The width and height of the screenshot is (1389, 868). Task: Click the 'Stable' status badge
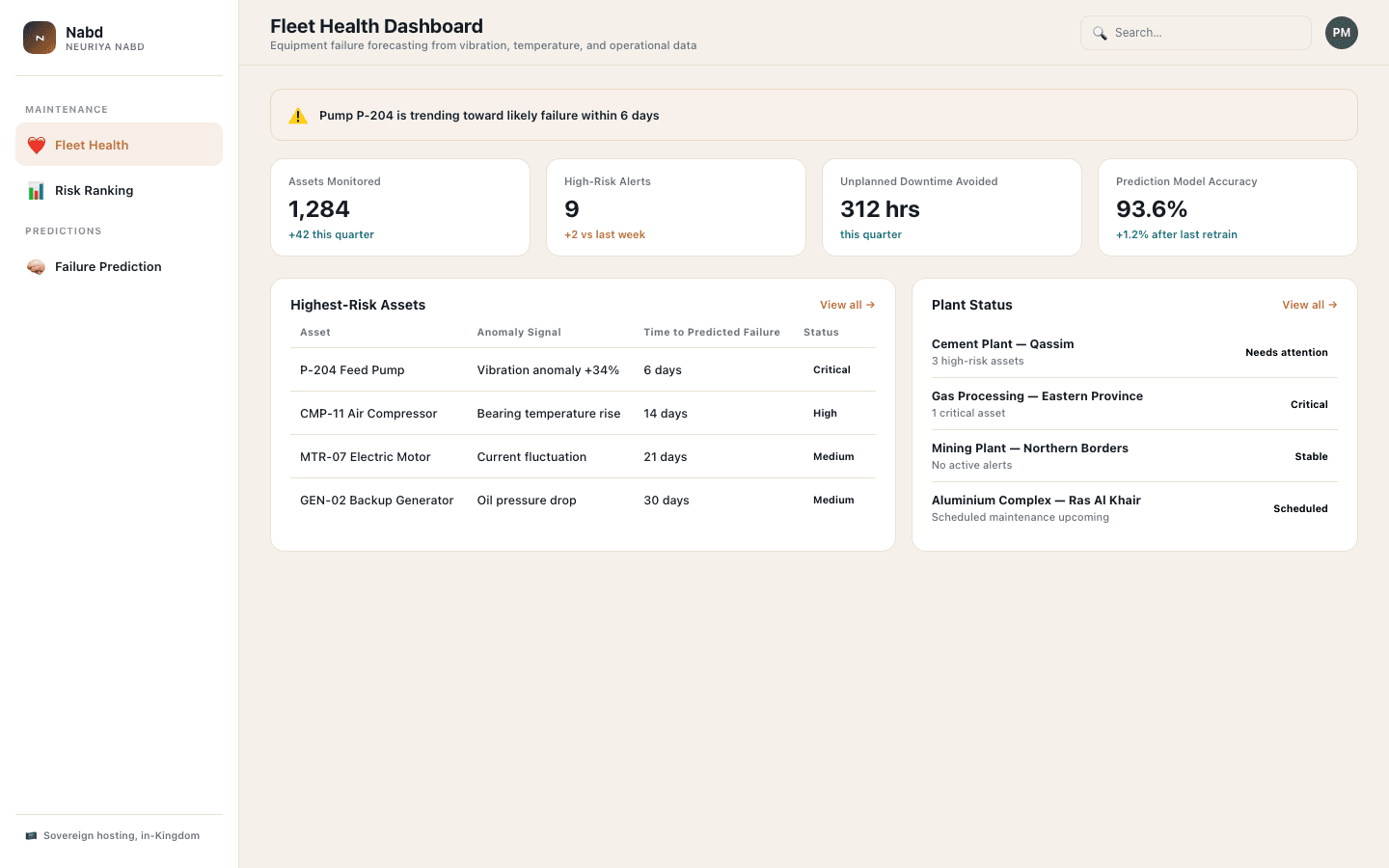(1311, 456)
